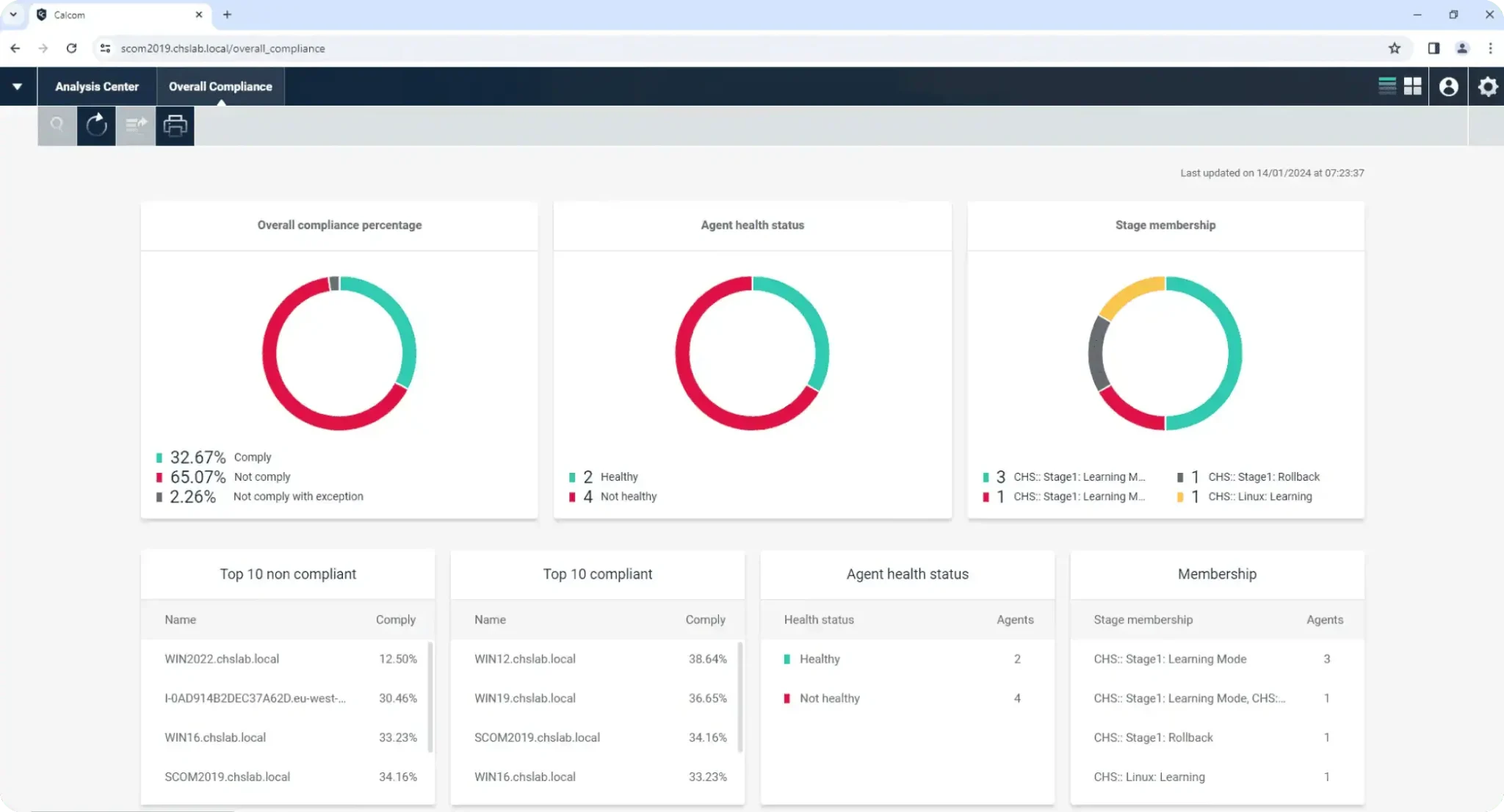Expand the navigation dropdown arrow in header
Screen dimensions: 1504x812
click(x=17, y=87)
